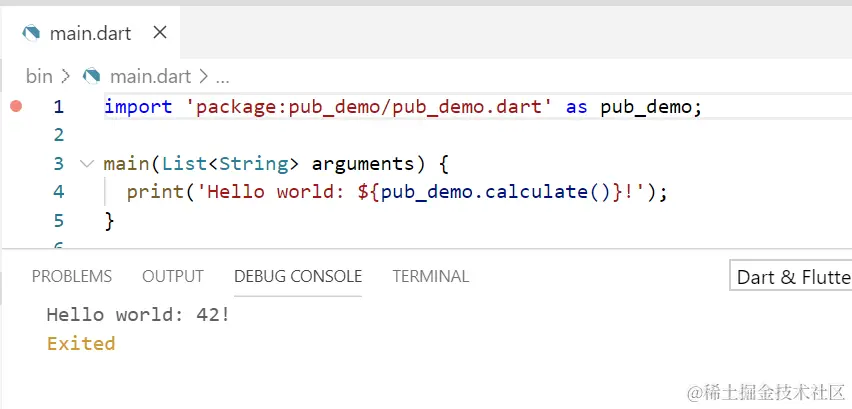
Task: Click the bin breadcrumb folder
Action: pos(39,77)
